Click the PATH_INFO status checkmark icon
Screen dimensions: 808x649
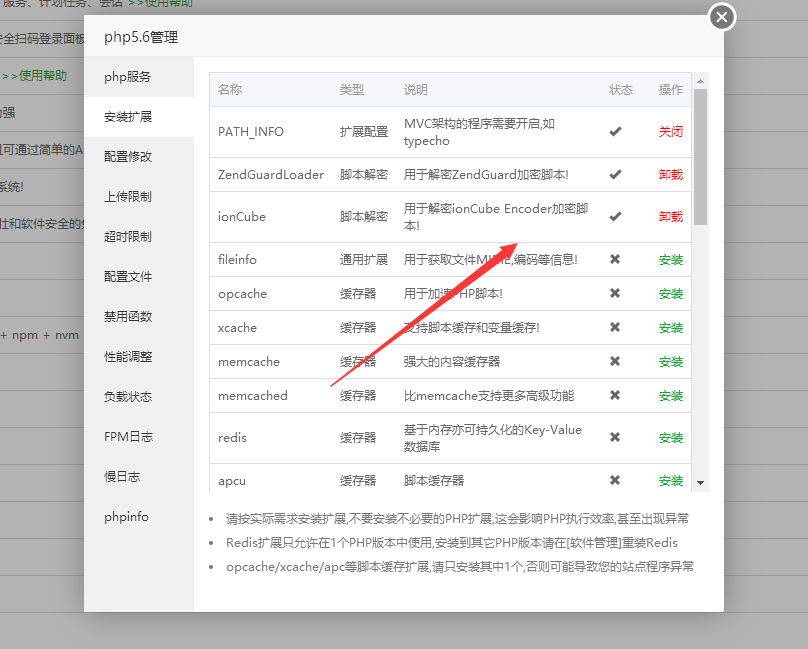615,131
